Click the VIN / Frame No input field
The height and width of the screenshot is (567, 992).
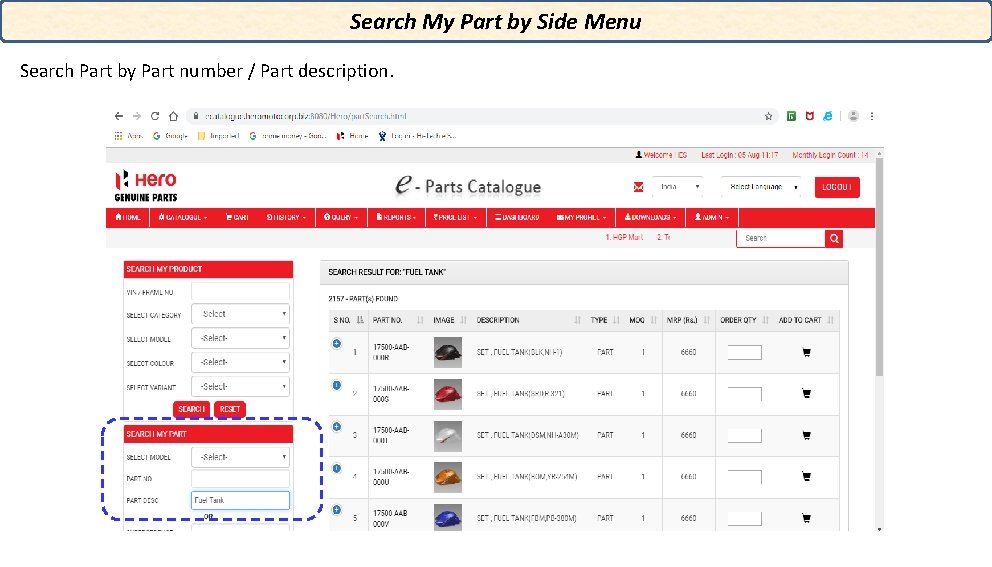[240, 292]
